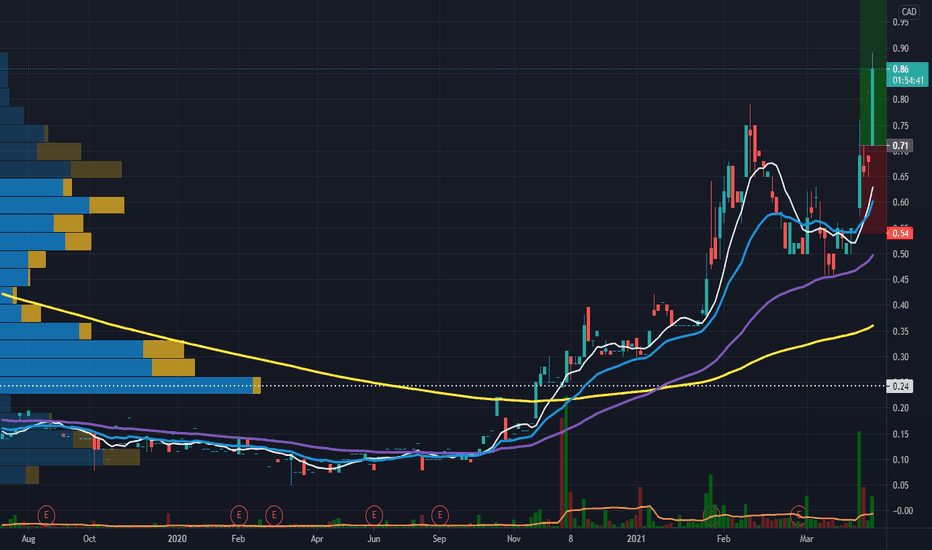Open the earnings marker just before Apr
The width and height of the screenshot is (932, 550).
click(x=273, y=515)
